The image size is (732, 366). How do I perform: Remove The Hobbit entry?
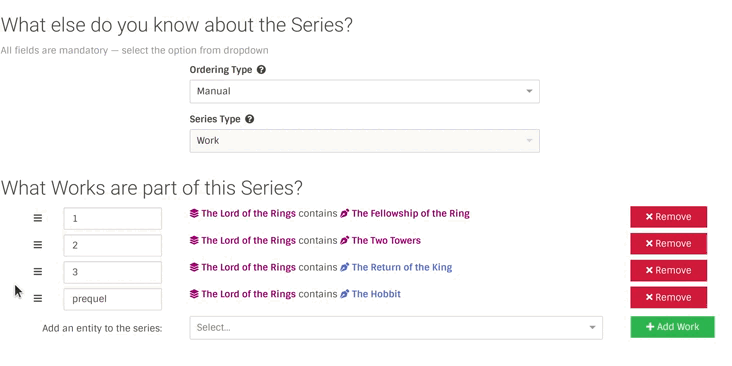(669, 297)
